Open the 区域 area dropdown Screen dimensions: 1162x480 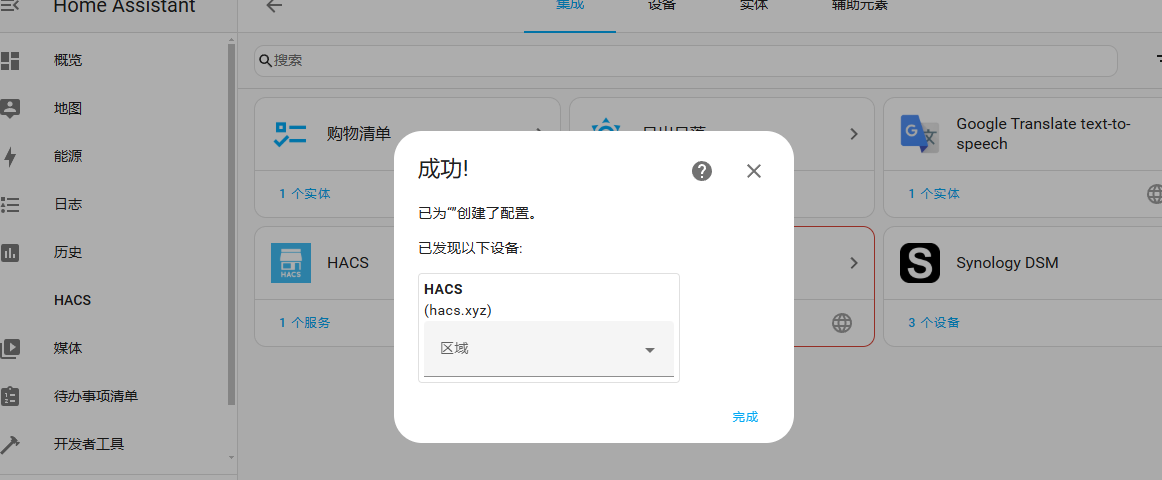548,349
